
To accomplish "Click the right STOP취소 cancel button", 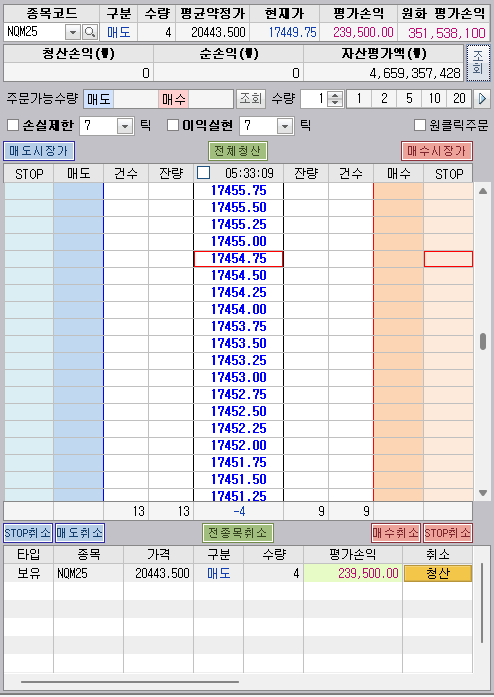I will (x=448, y=533).
